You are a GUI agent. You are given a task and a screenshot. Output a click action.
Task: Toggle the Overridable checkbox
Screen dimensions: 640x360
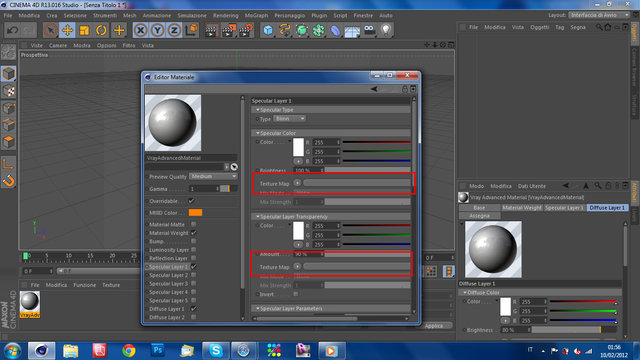click(191, 201)
